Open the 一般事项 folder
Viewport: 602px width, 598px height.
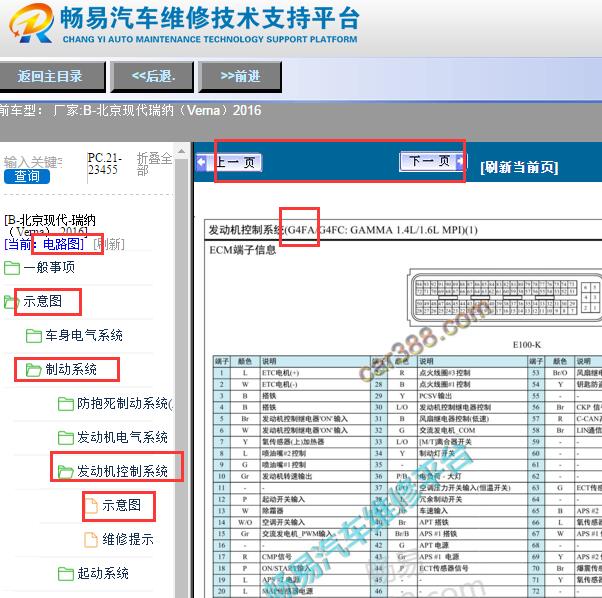[x=49, y=267]
